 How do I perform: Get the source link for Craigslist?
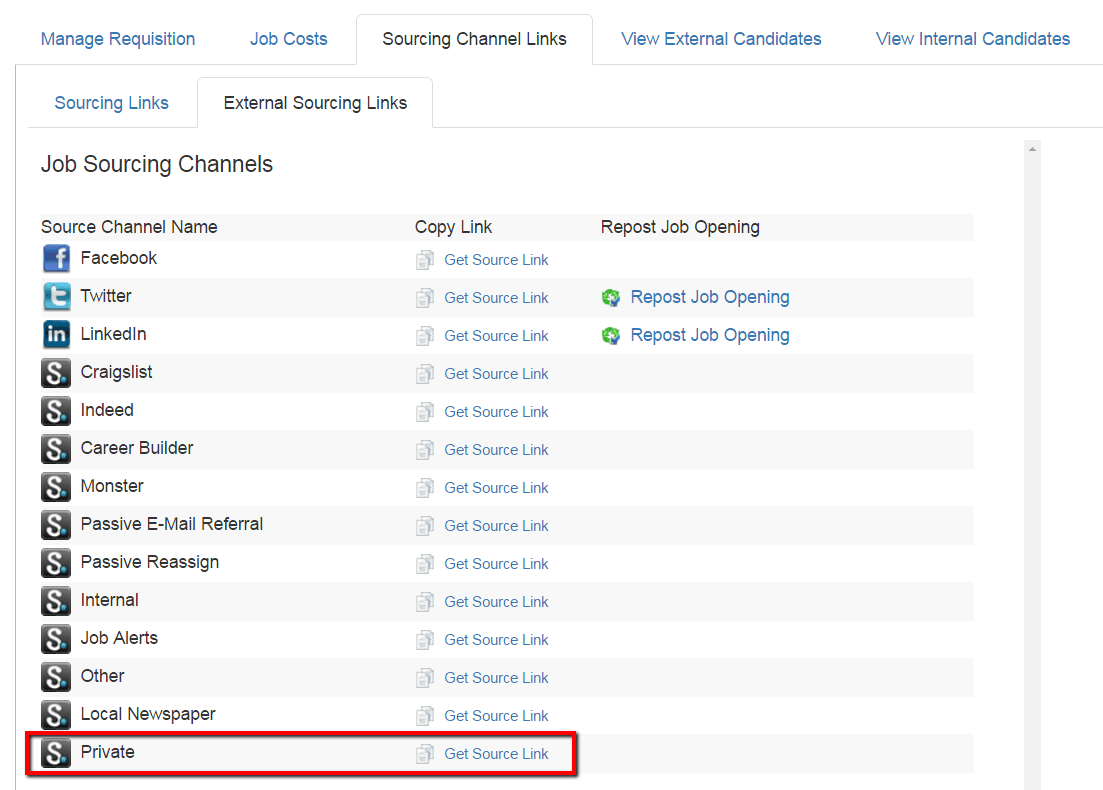pyautogui.click(x=496, y=374)
